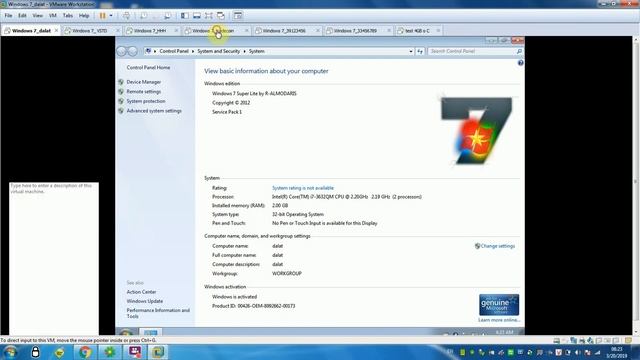This screenshot has height=360, width=640.
Task: Open the File menu in VMware
Action: coord(8,16)
